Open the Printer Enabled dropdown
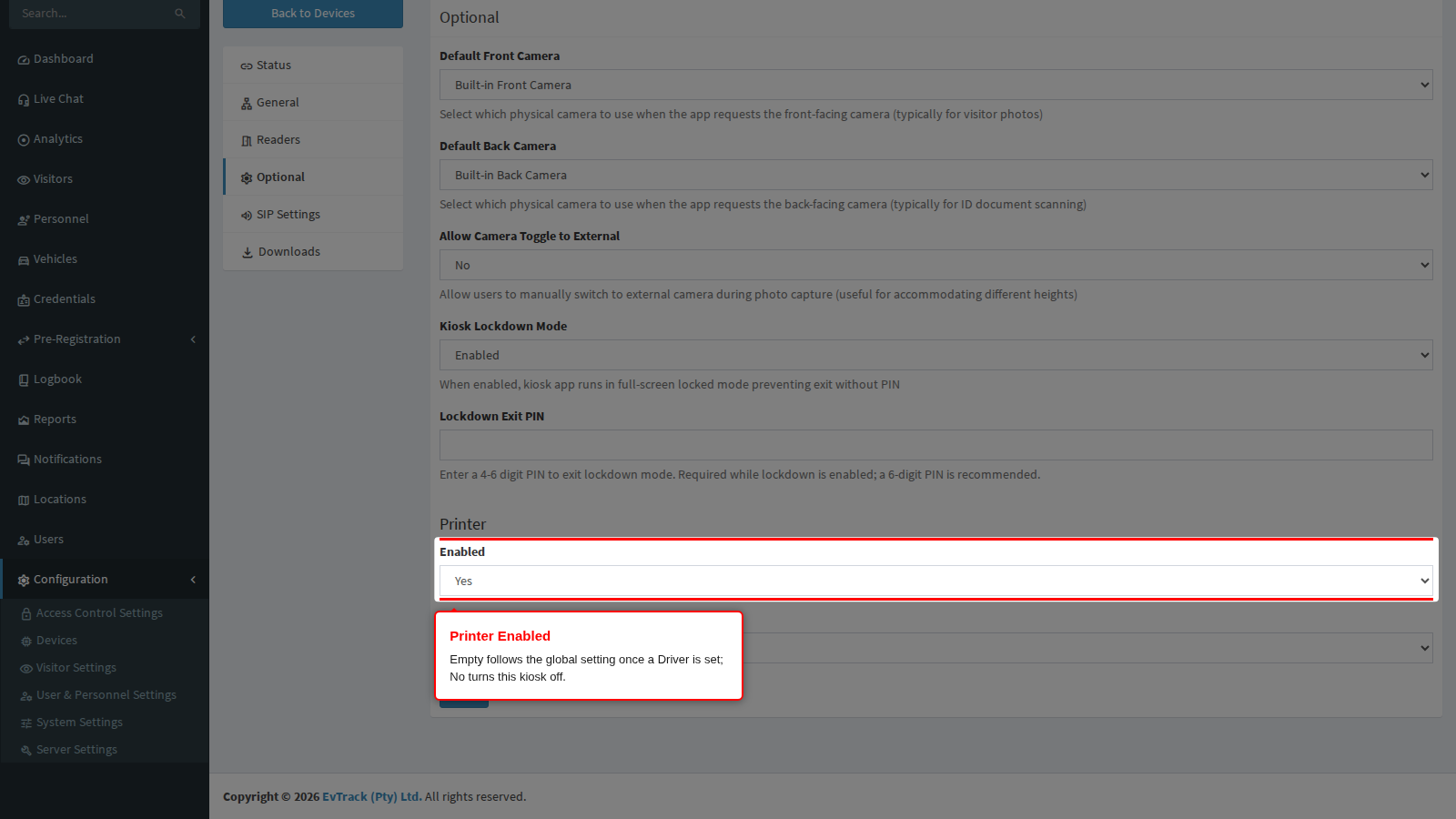The width and height of the screenshot is (1456, 819). [x=935, y=581]
